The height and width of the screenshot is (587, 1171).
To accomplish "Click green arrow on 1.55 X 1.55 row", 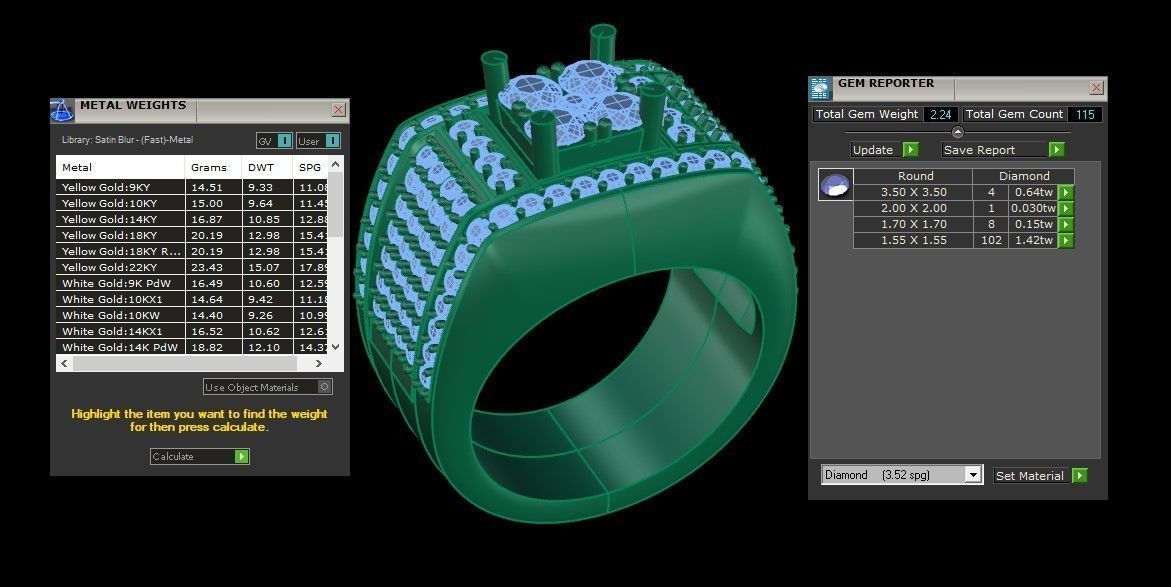I will tap(1066, 240).
